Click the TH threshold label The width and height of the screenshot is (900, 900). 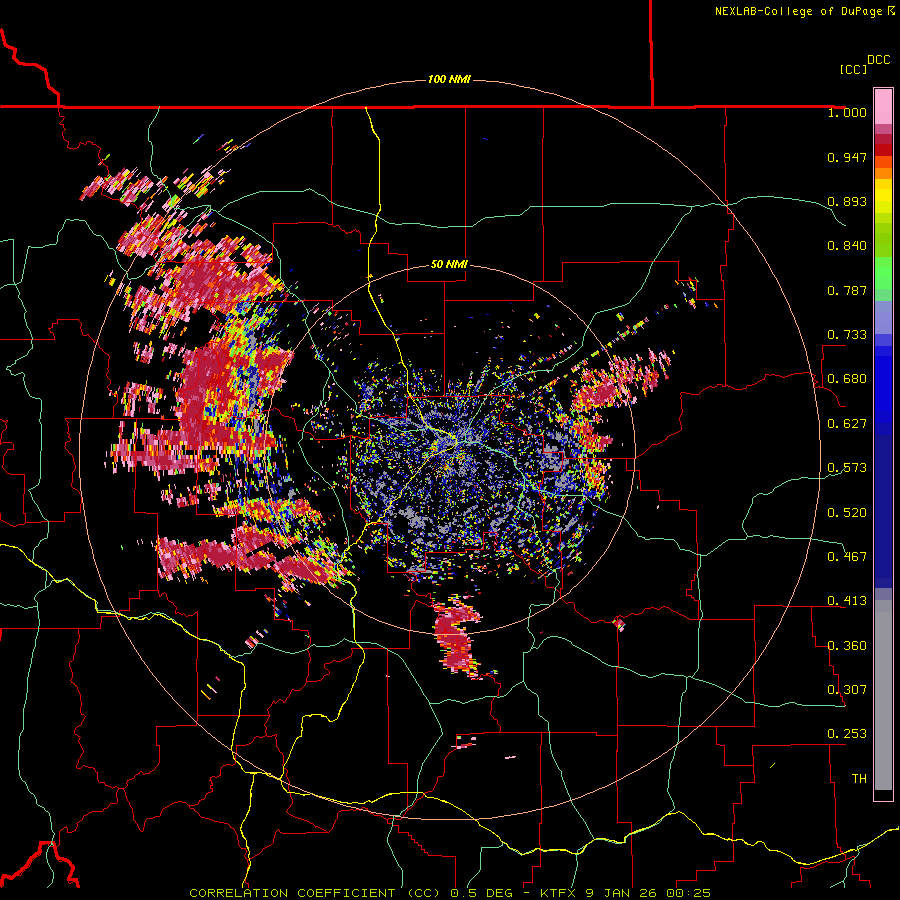[859, 779]
